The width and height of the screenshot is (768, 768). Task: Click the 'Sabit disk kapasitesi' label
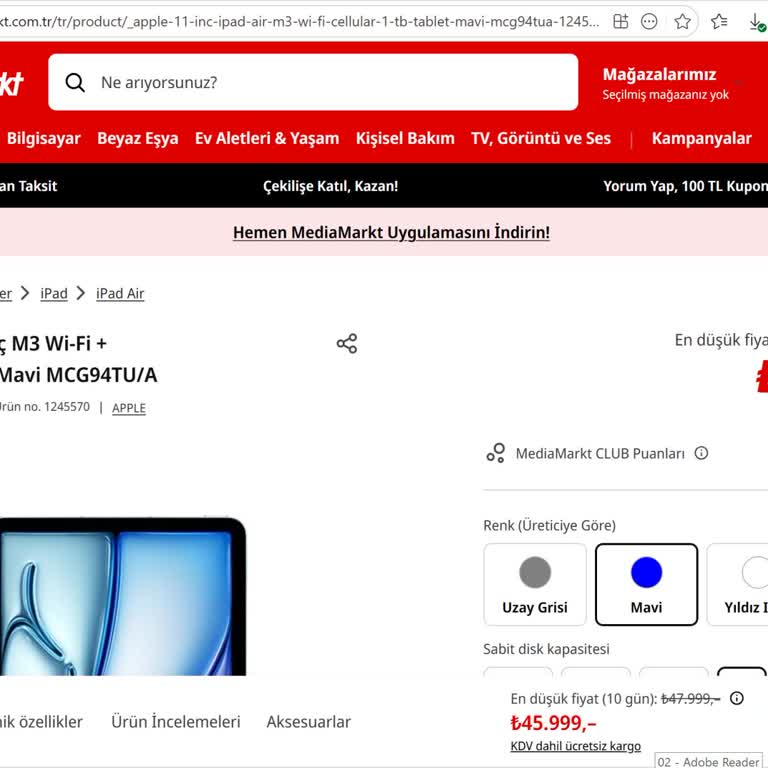[546, 649]
